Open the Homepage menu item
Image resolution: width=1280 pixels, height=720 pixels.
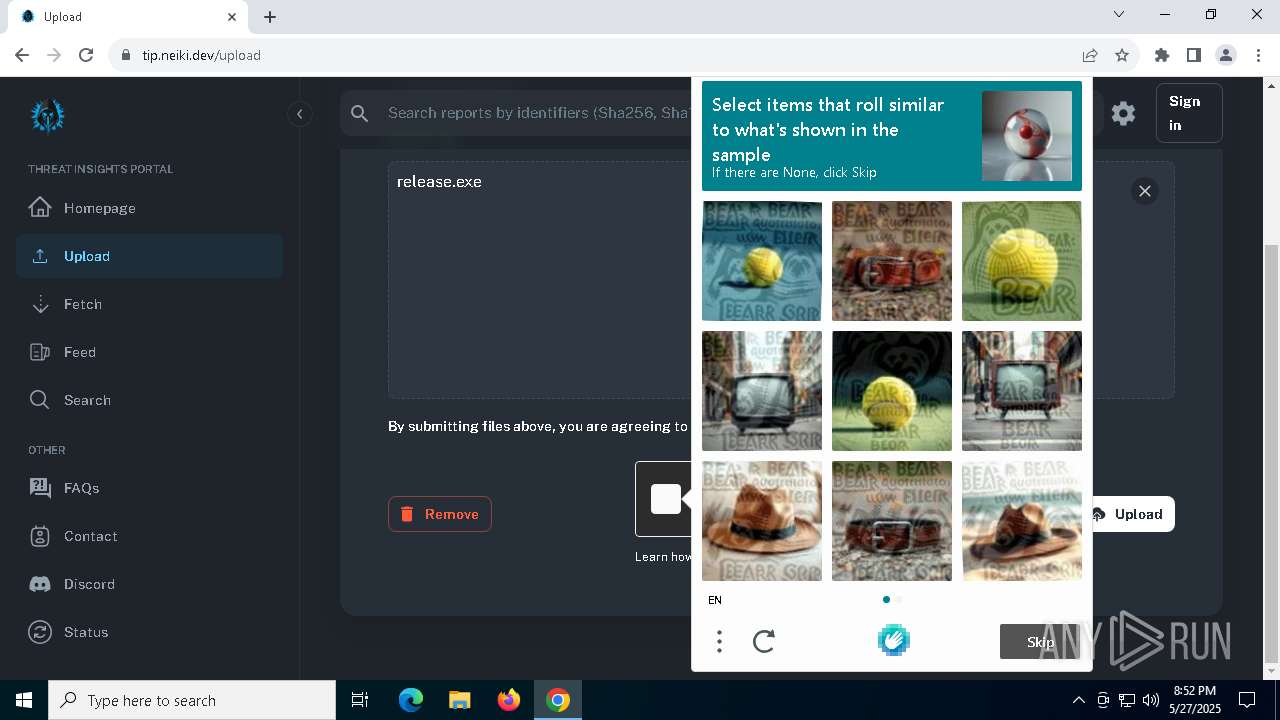click(x=150, y=208)
